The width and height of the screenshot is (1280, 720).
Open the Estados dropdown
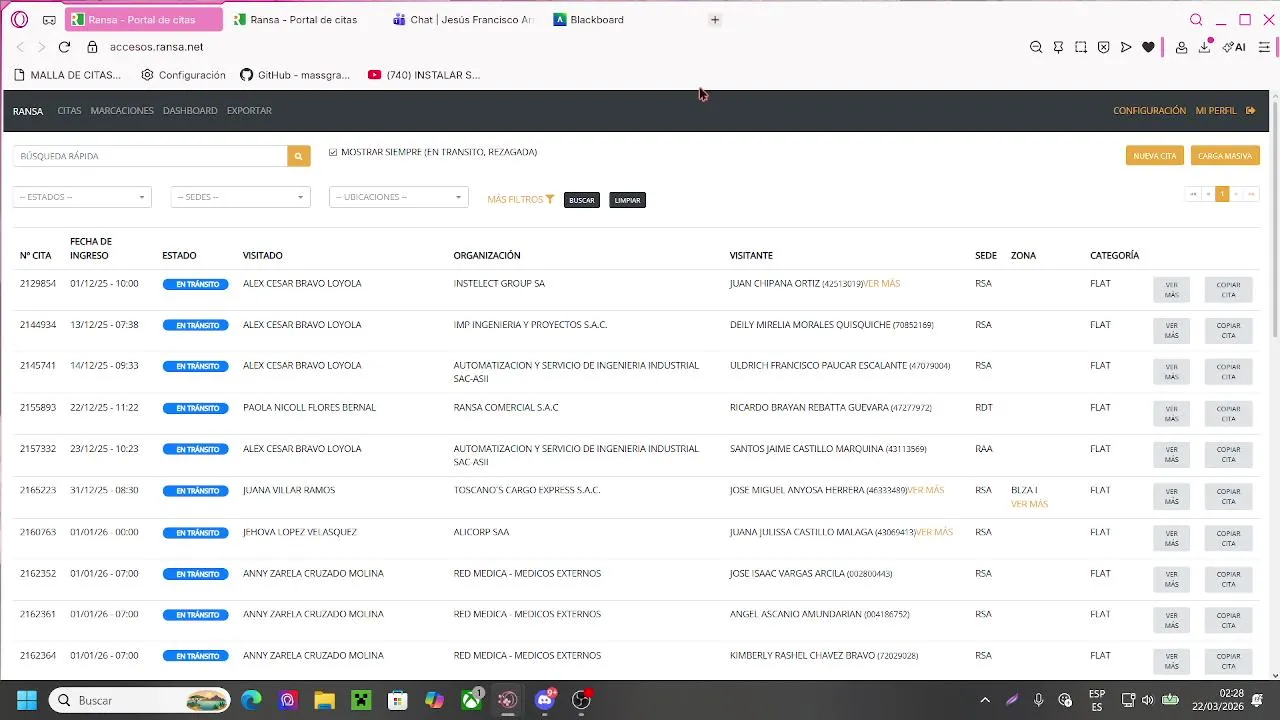[x=82, y=197]
